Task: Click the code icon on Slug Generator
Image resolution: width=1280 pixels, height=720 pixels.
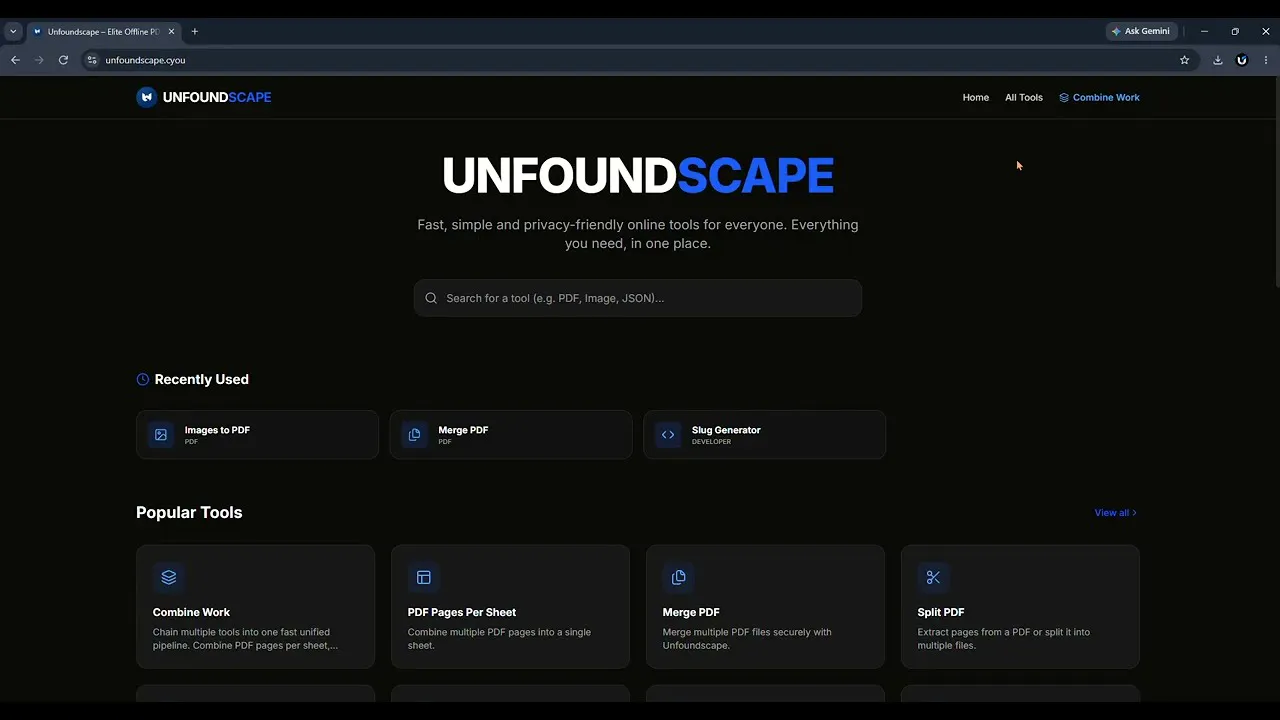Action: point(668,435)
